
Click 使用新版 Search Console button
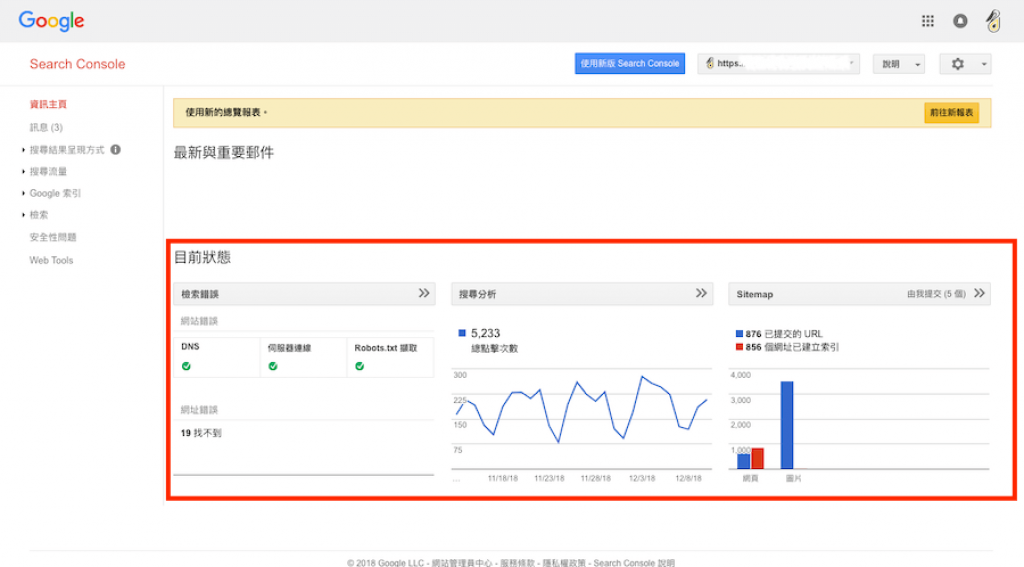tap(630, 63)
